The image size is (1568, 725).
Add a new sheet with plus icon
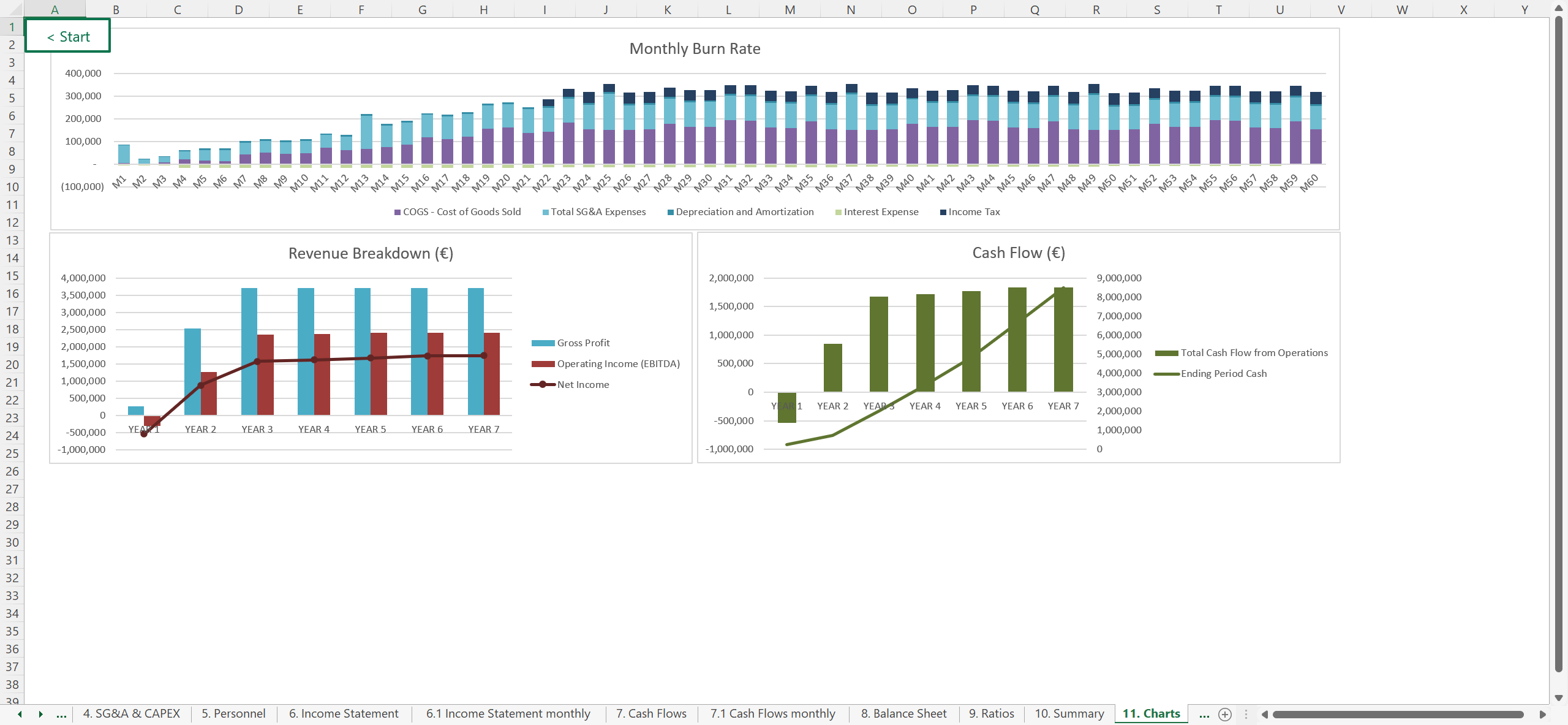[1224, 714]
